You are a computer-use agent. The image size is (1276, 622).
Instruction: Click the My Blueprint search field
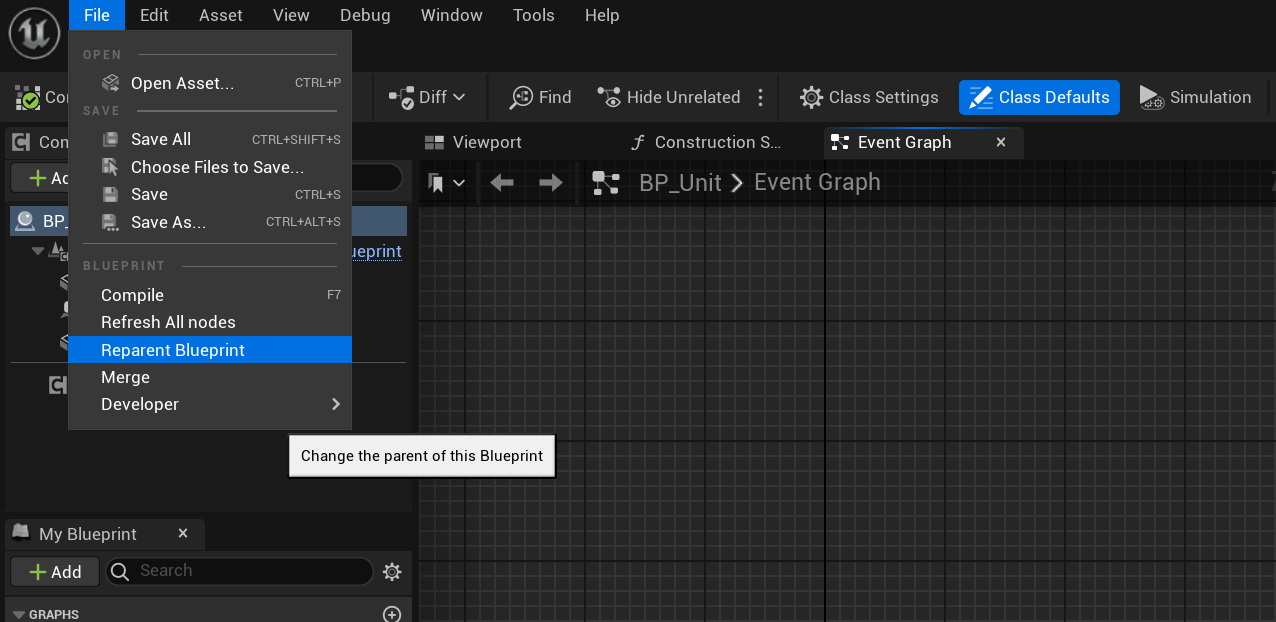[240, 571]
